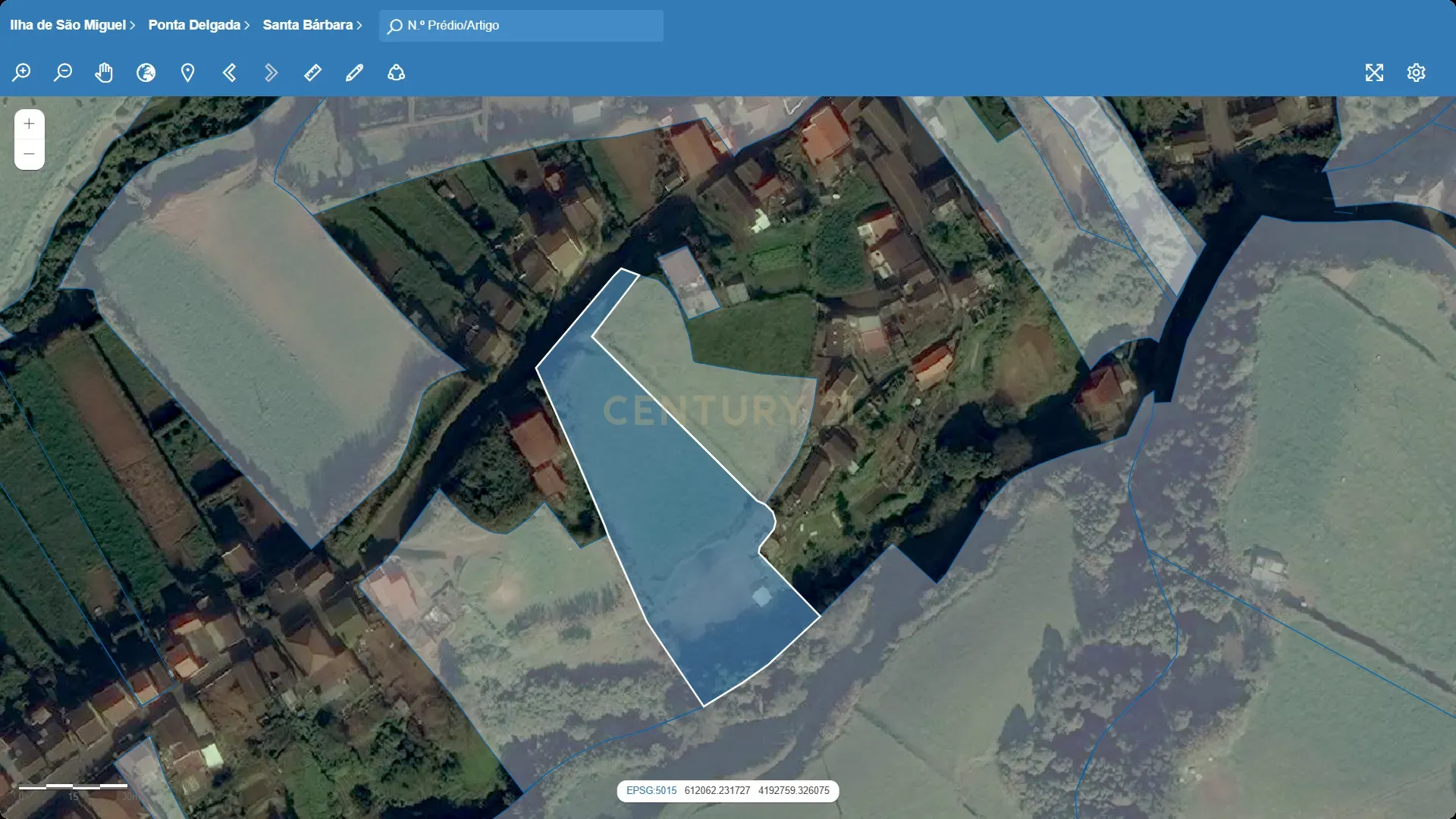Select the pencil draw tool

[x=354, y=73]
